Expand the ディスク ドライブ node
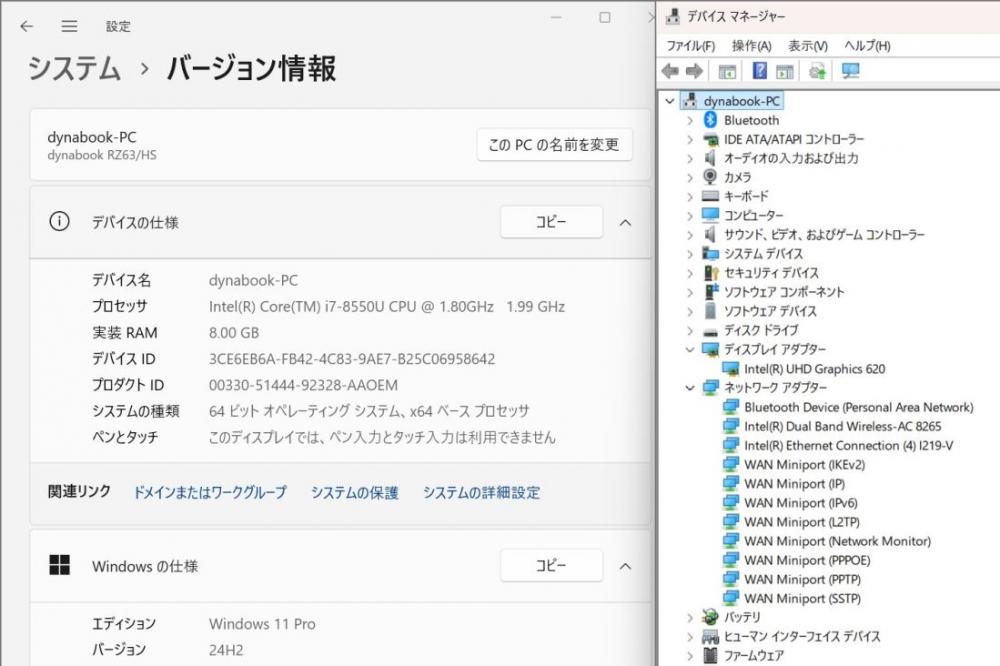Image resolution: width=1000 pixels, height=666 pixels. coord(690,330)
